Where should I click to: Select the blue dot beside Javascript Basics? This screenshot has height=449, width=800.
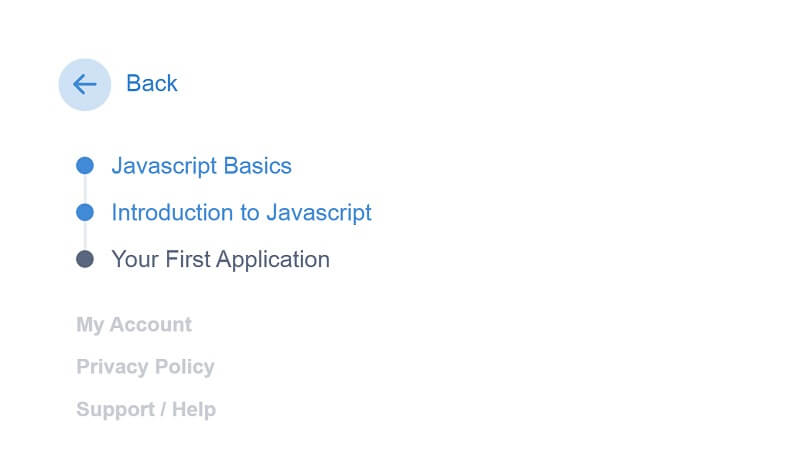[x=85, y=165]
